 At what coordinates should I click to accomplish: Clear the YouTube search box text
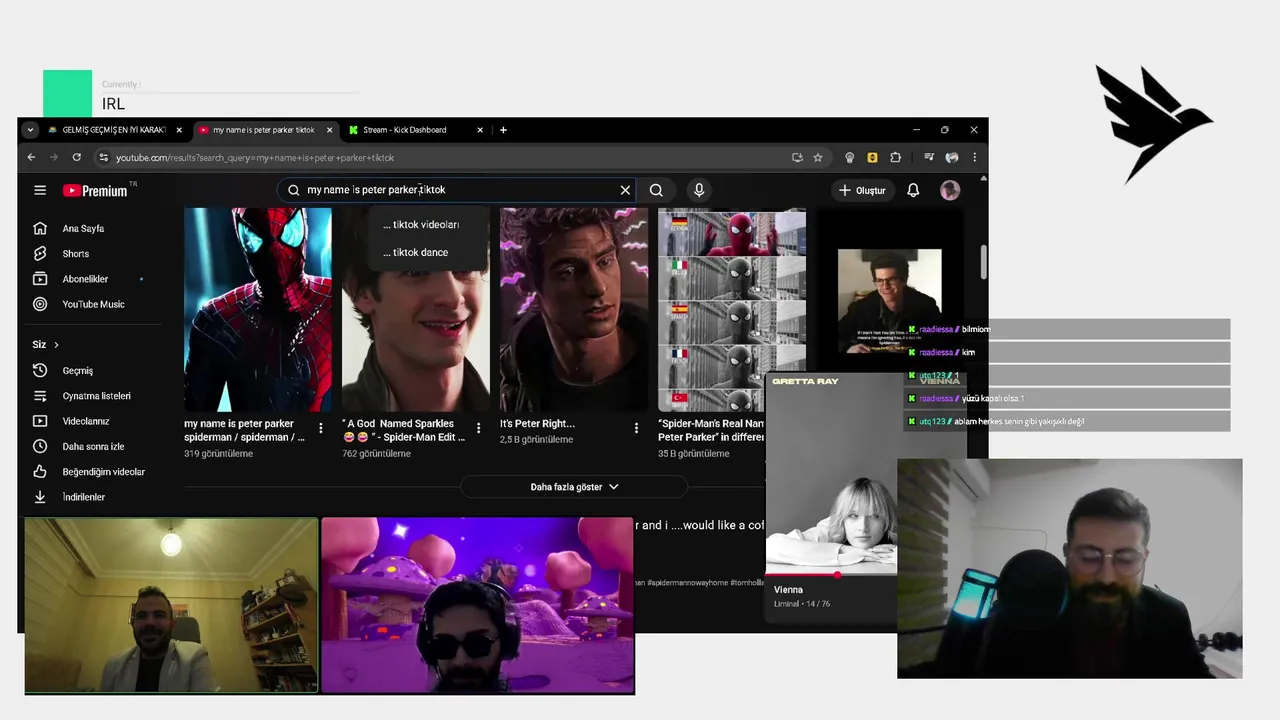(x=625, y=190)
